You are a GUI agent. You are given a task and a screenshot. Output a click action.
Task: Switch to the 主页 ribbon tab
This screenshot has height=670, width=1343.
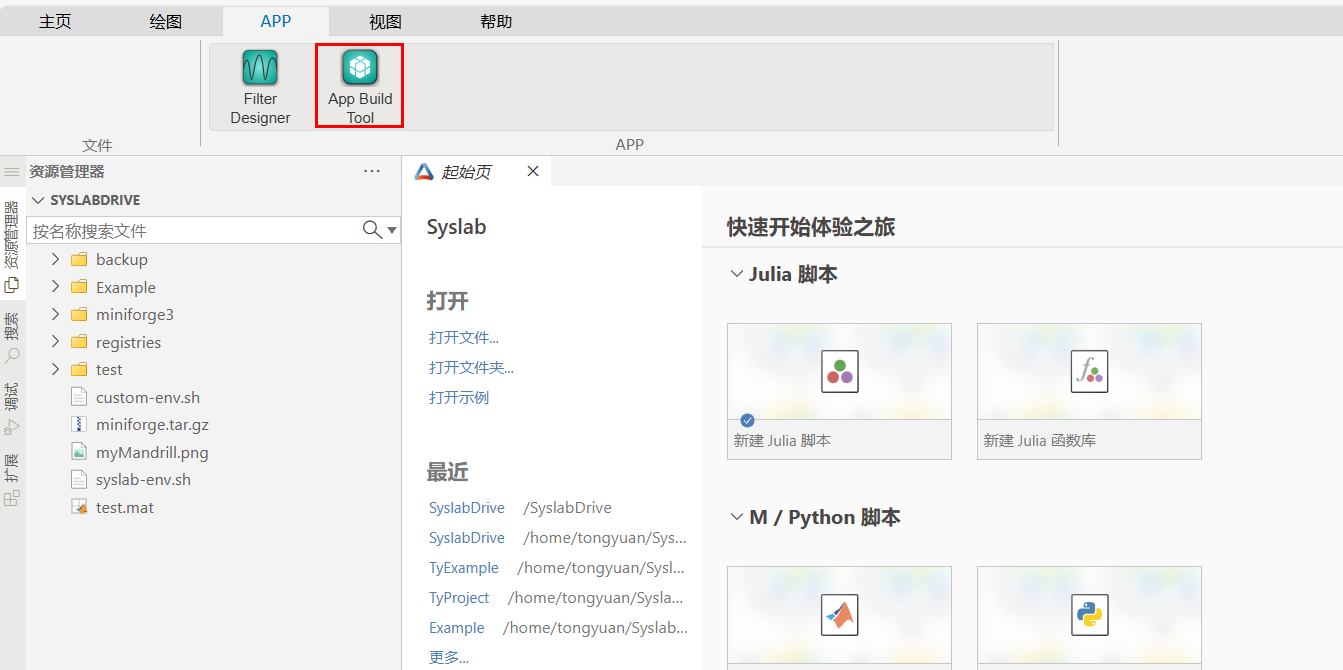(x=55, y=21)
